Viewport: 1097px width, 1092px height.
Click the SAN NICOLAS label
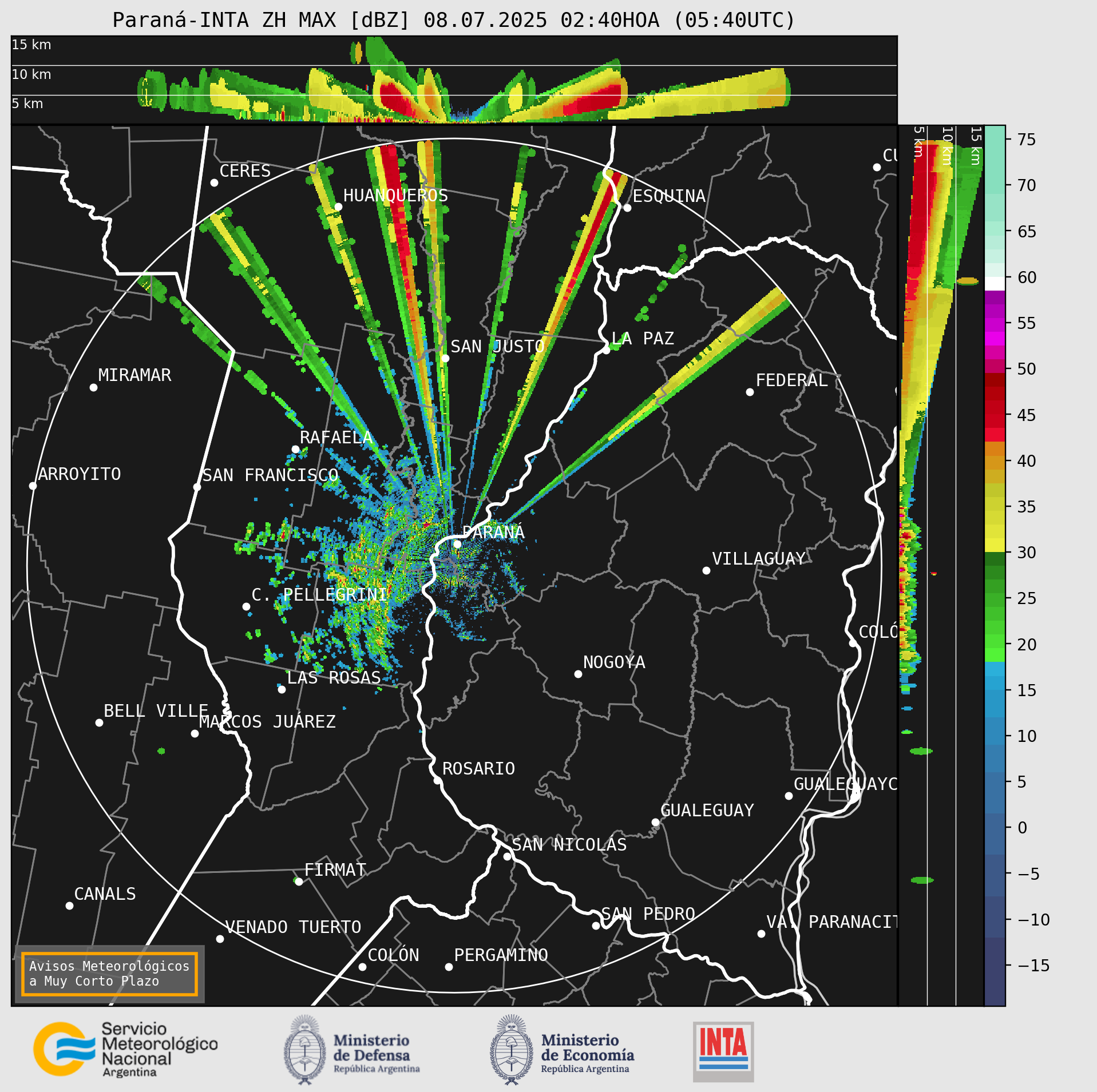569,845
